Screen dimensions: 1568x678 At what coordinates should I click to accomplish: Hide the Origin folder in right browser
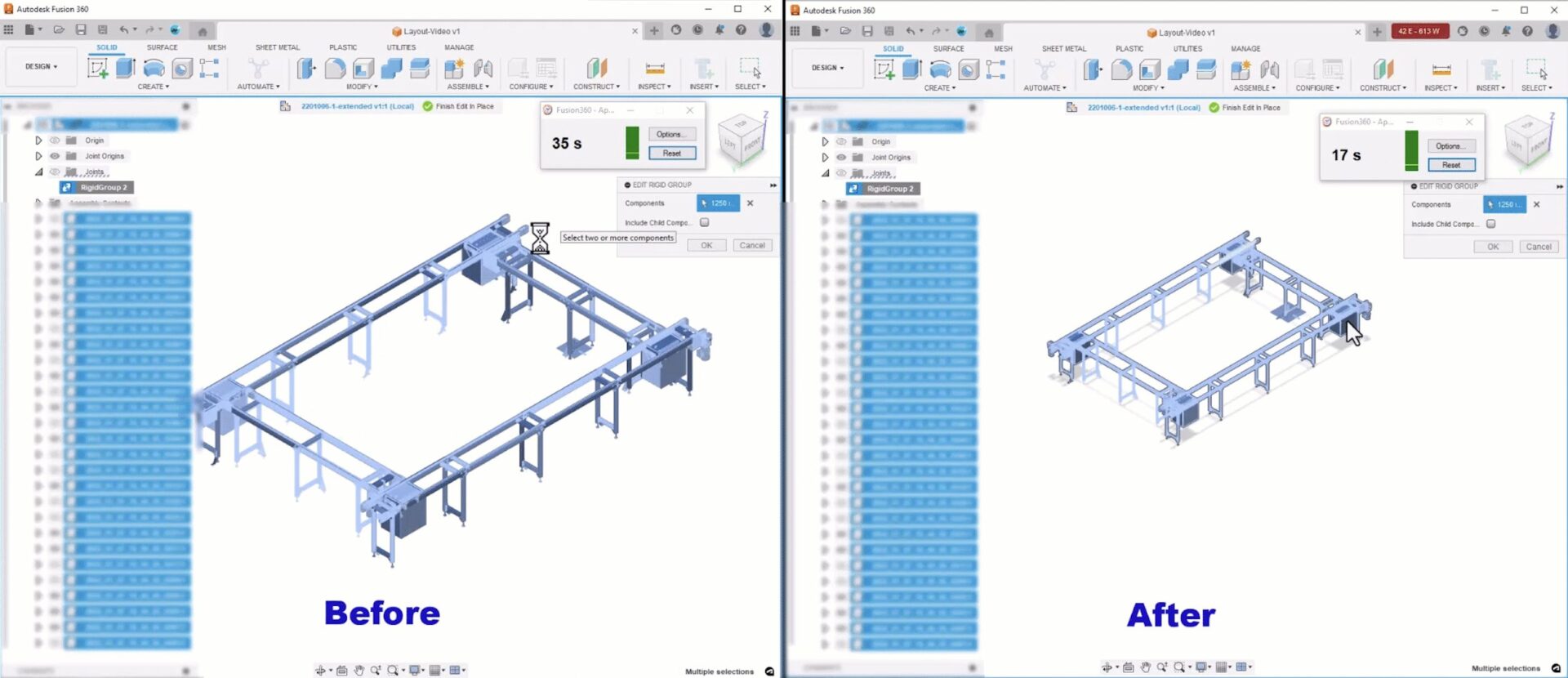tap(841, 141)
